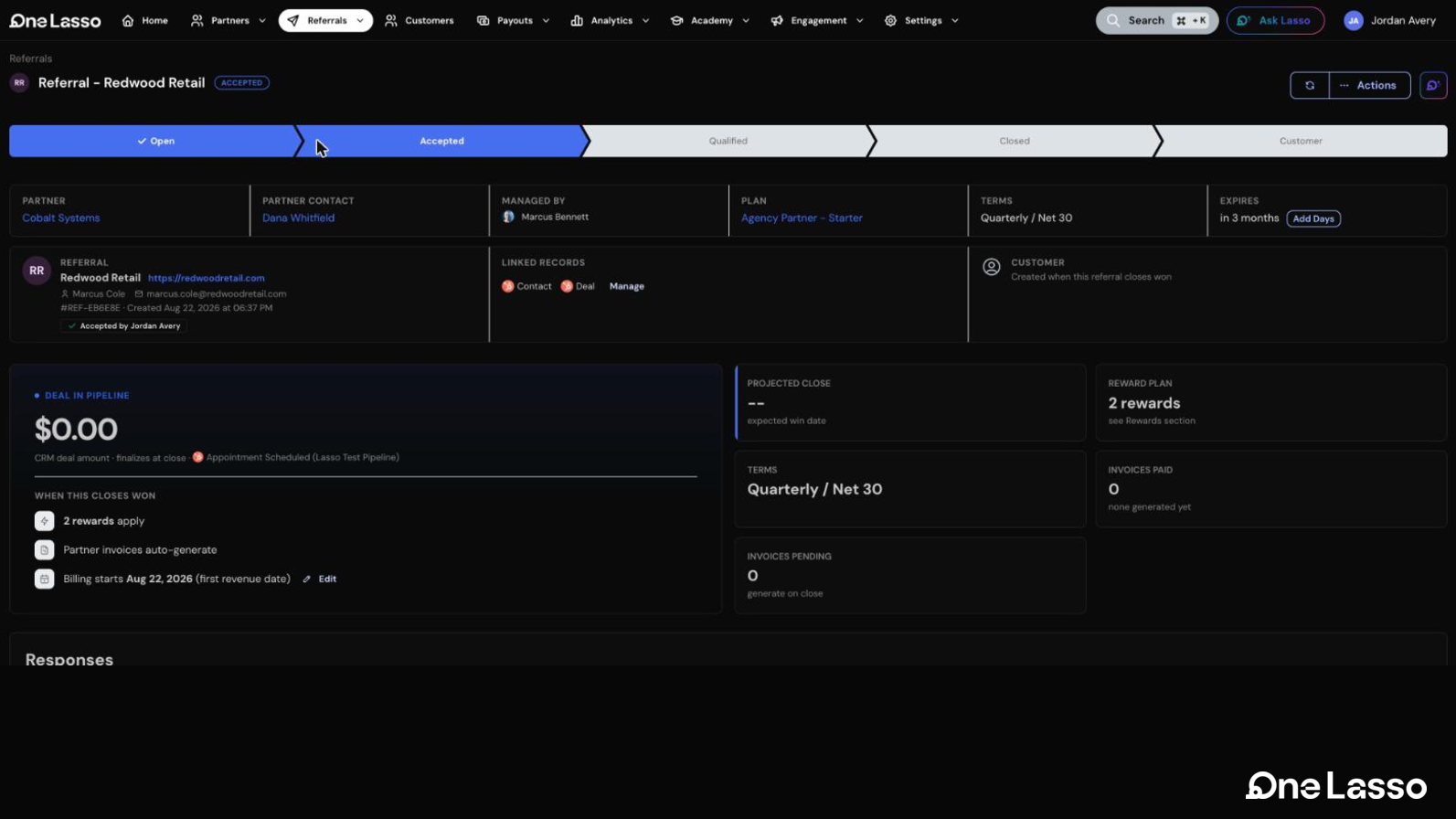Select the Customer pipeline stage
1456x819 pixels.
1301,141
